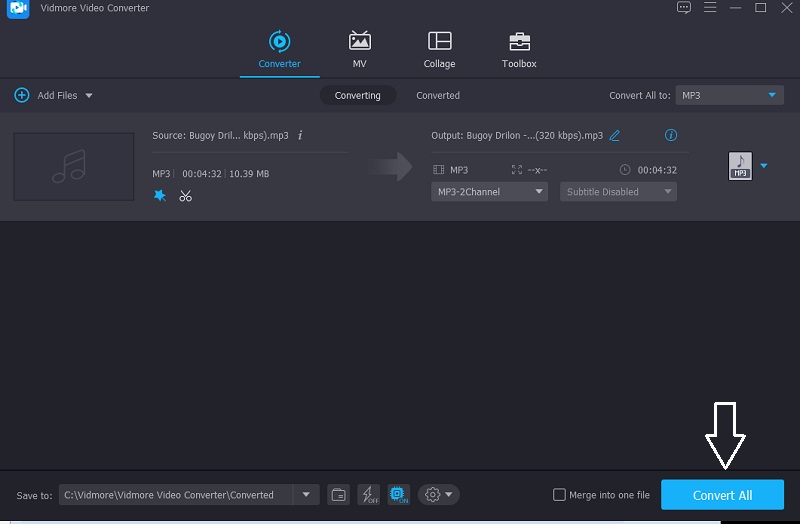This screenshot has width=800, height=524.
Task: Open the feedback chat icon in title bar
Action: pyautogui.click(x=684, y=8)
